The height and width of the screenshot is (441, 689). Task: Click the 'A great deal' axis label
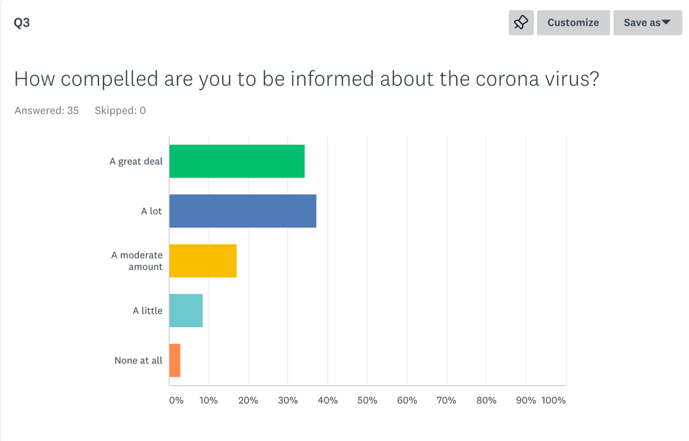pos(136,161)
